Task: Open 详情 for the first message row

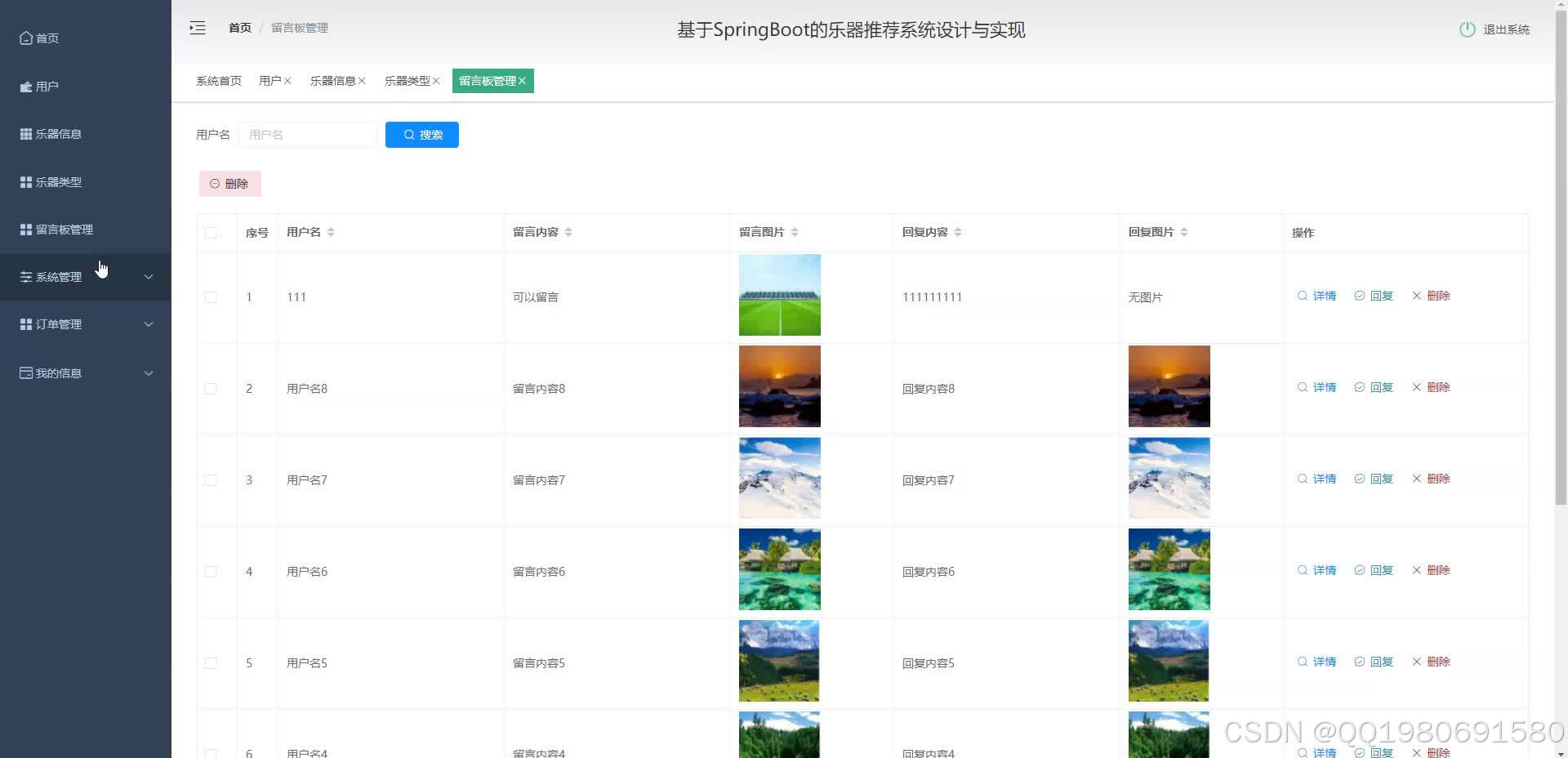Action: point(1316,296)
